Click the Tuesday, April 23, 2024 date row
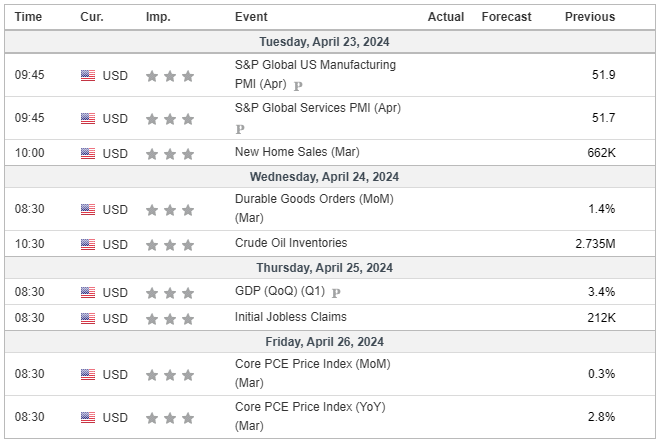Image resolution: width=661 pixels, height=442 pixels. coord(330,42)
